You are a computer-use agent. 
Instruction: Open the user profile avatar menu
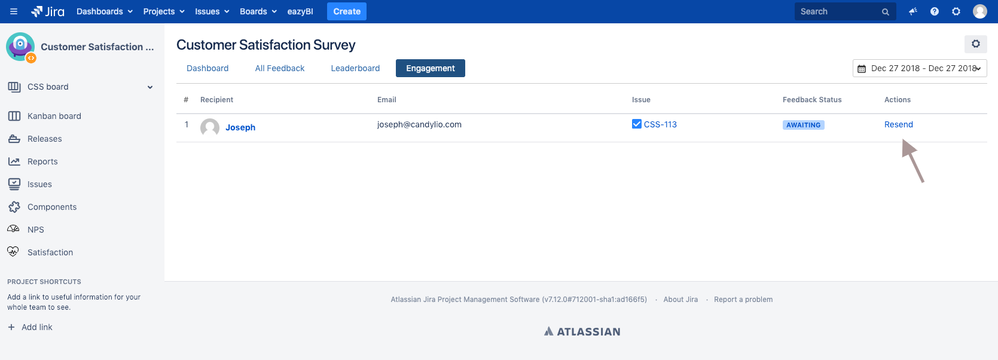point(980,11)
